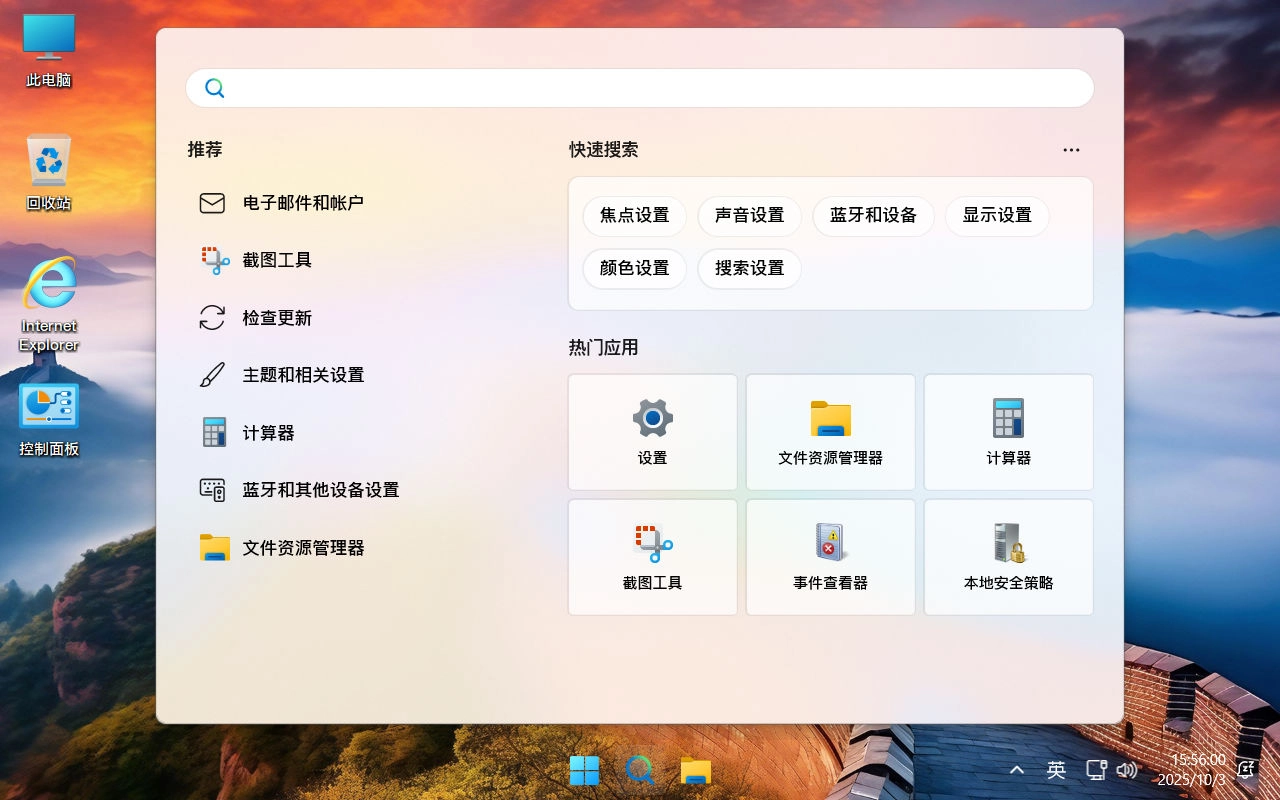Open 事件查看器 from popular apps
This screenshot has width=1280, height=800.
[830, 557]
